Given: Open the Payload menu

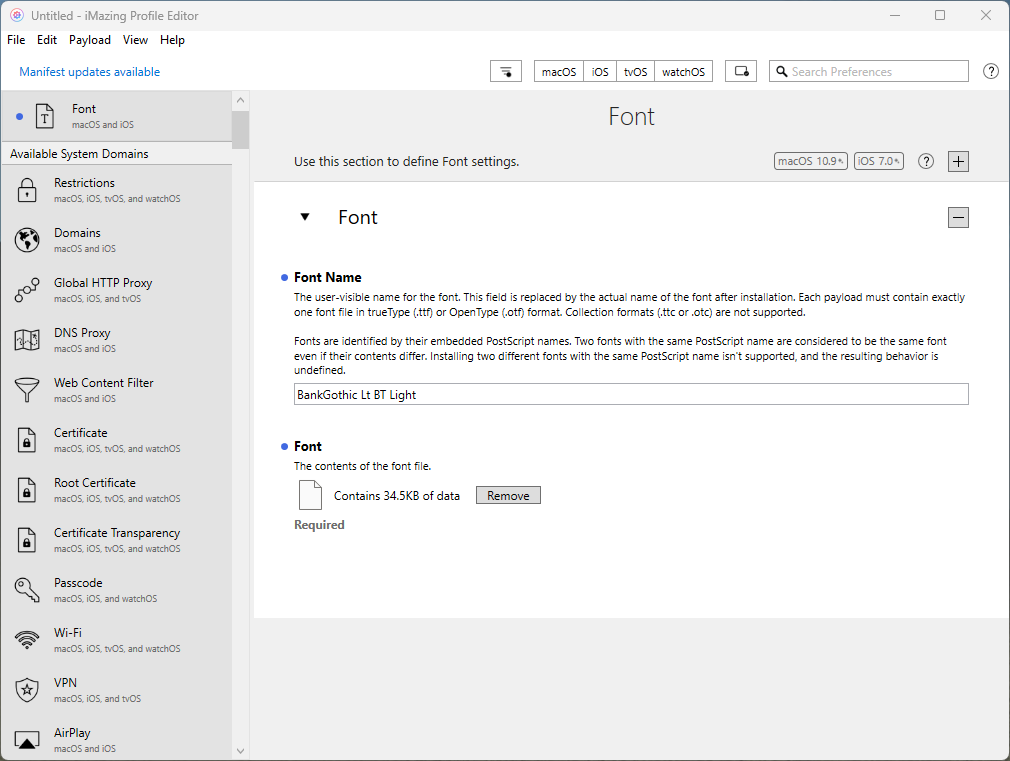Looking at the screenshot, I should tap(89, 40).
